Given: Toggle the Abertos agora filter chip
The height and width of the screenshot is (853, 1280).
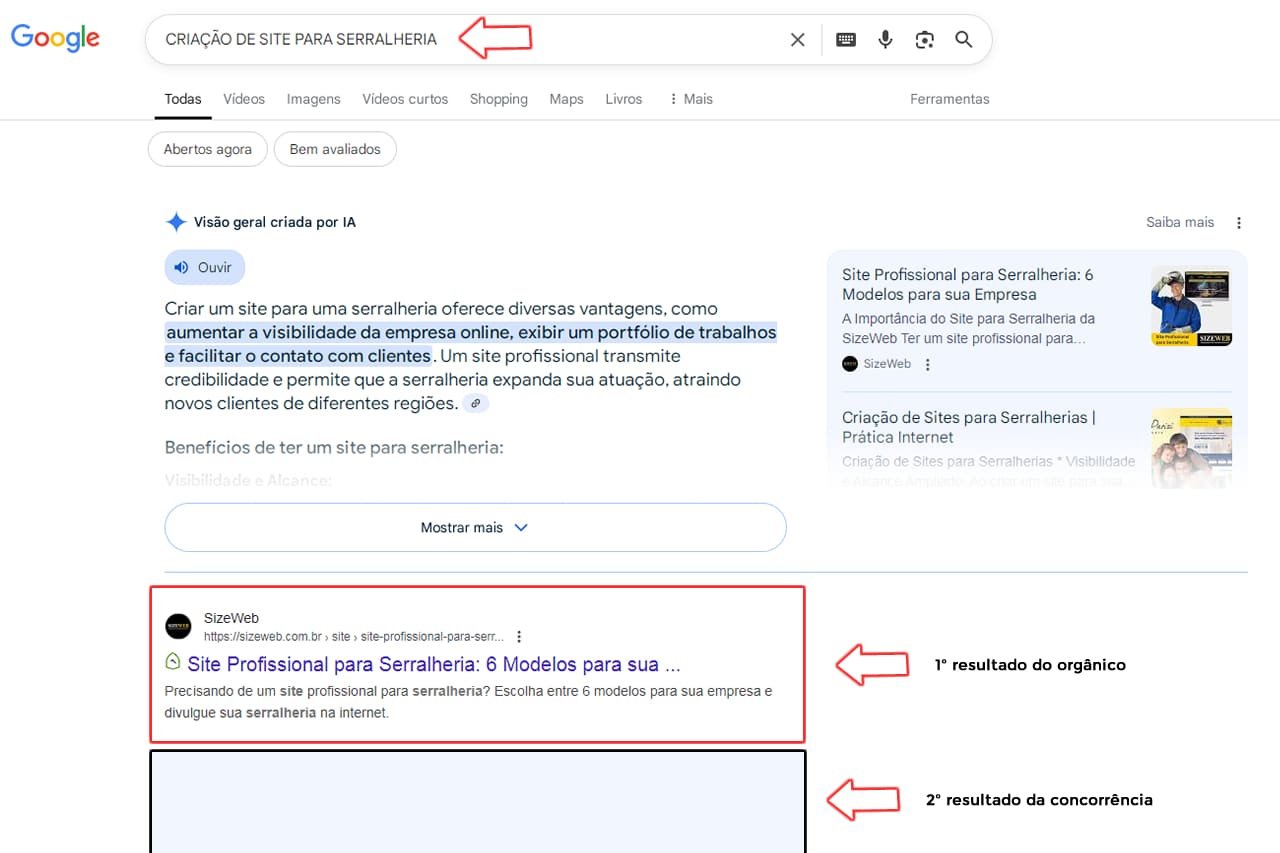Looking at the screenshot, I should coord(207,149).
